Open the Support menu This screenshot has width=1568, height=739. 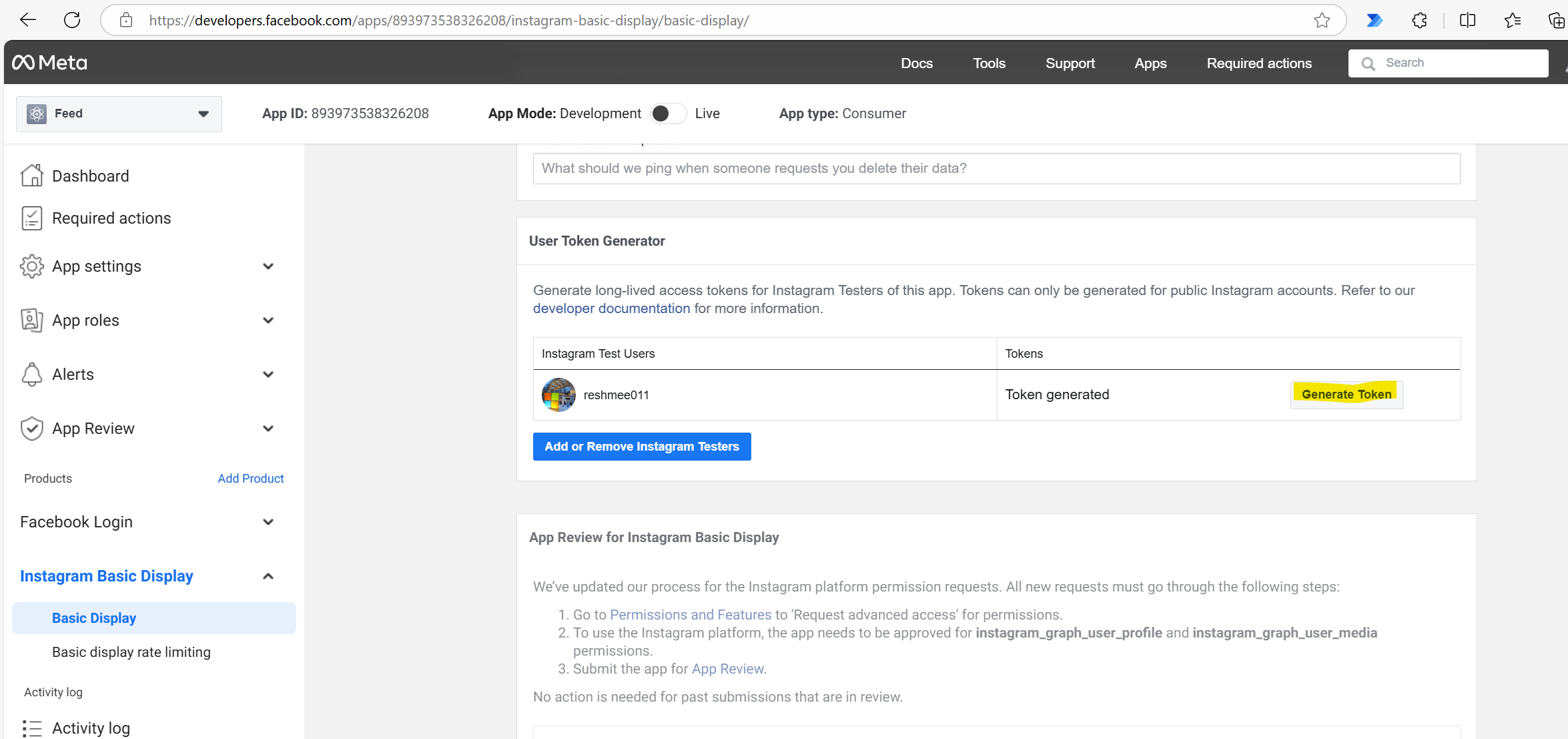[x=1070, y=63]
